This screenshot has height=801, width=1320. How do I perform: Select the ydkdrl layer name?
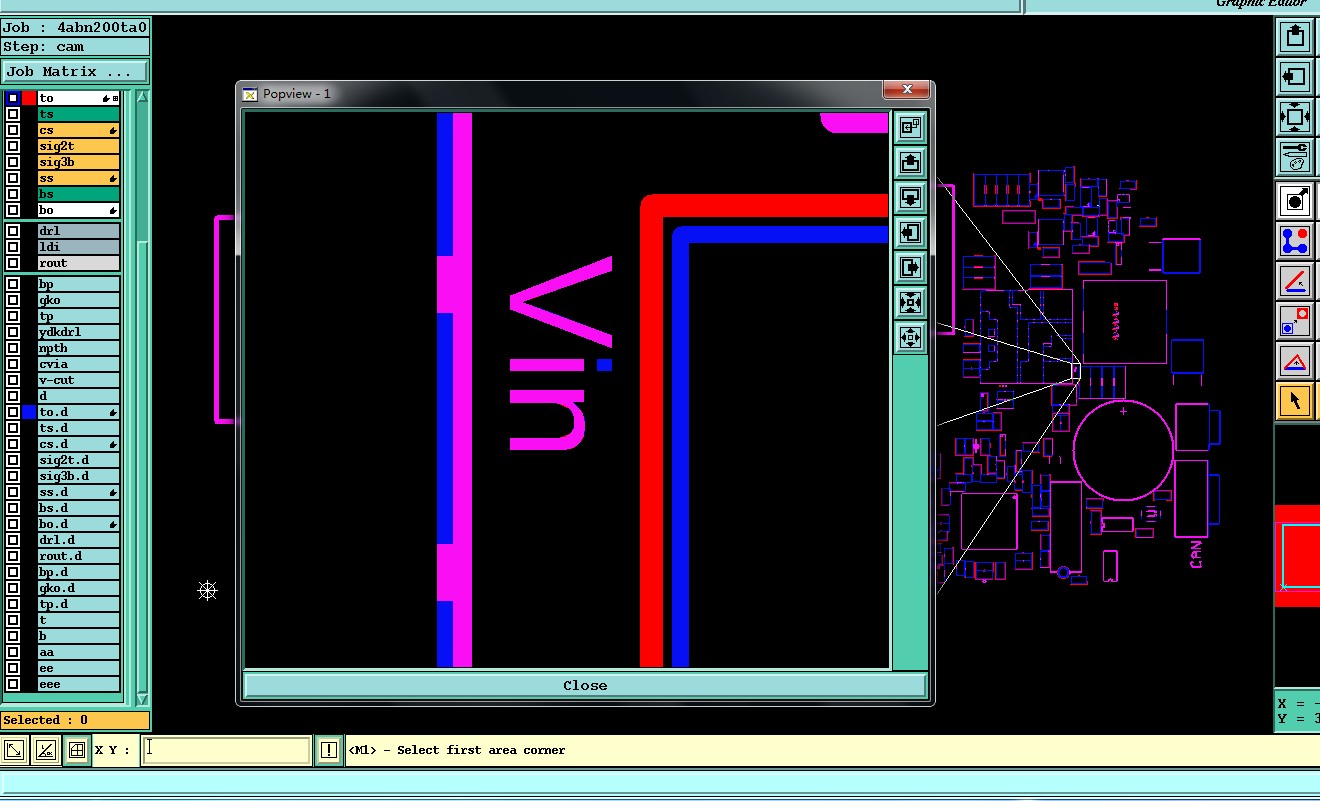tap(79, 332)
